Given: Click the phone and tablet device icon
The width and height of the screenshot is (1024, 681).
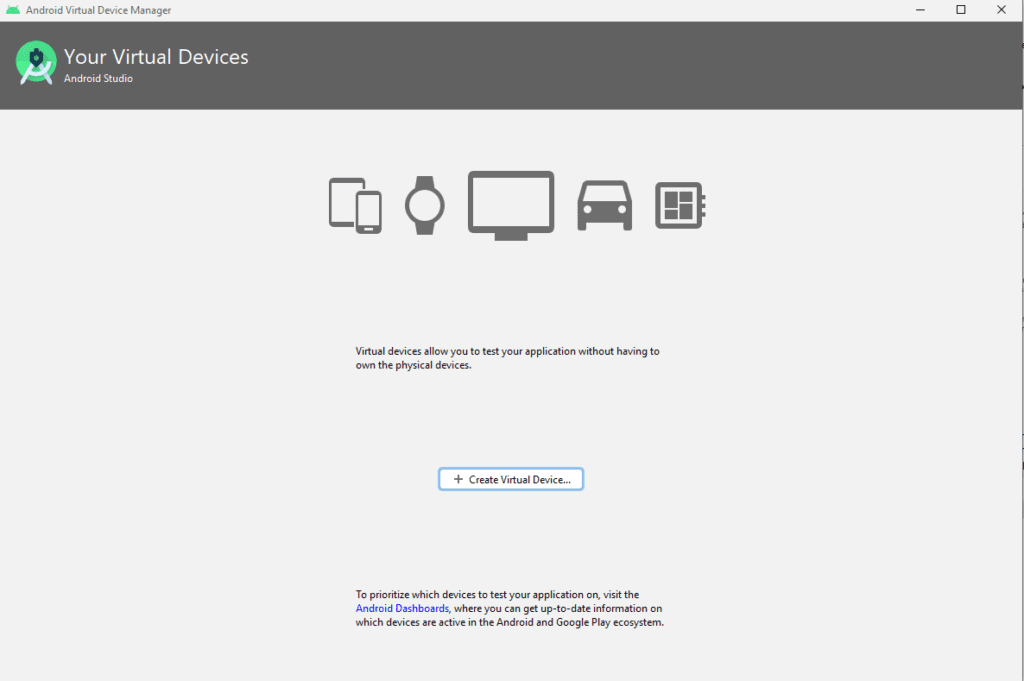Looking at the screenshot, I should click(x=355, y=205).
